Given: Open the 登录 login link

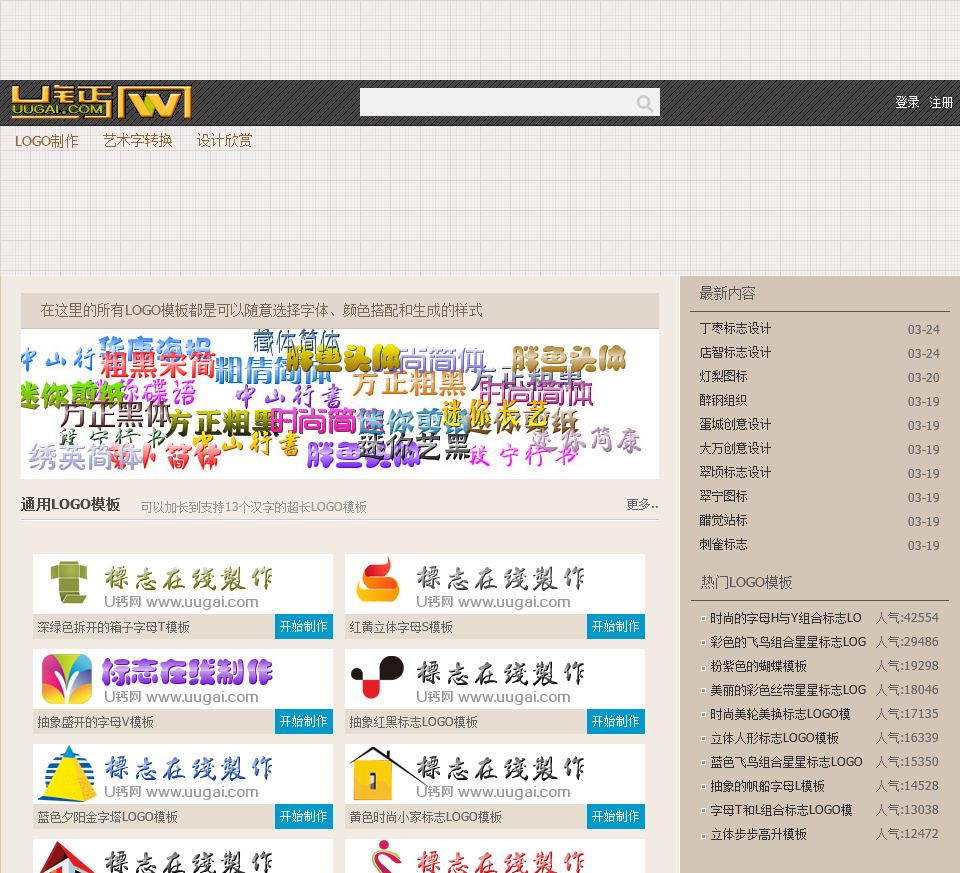Looking at the screenshot, I should click(907, 102).
